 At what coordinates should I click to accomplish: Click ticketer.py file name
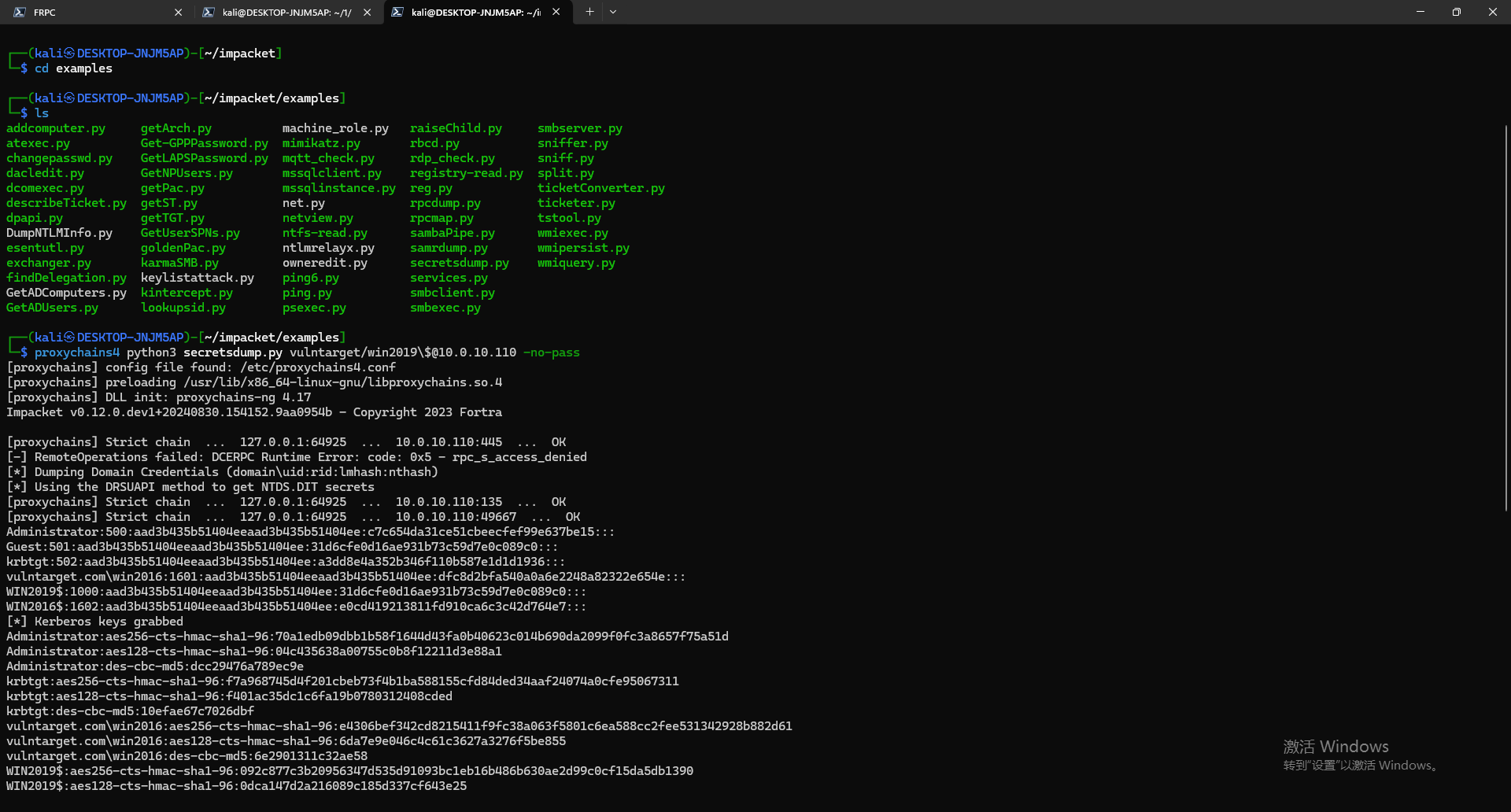click(577, 203)
